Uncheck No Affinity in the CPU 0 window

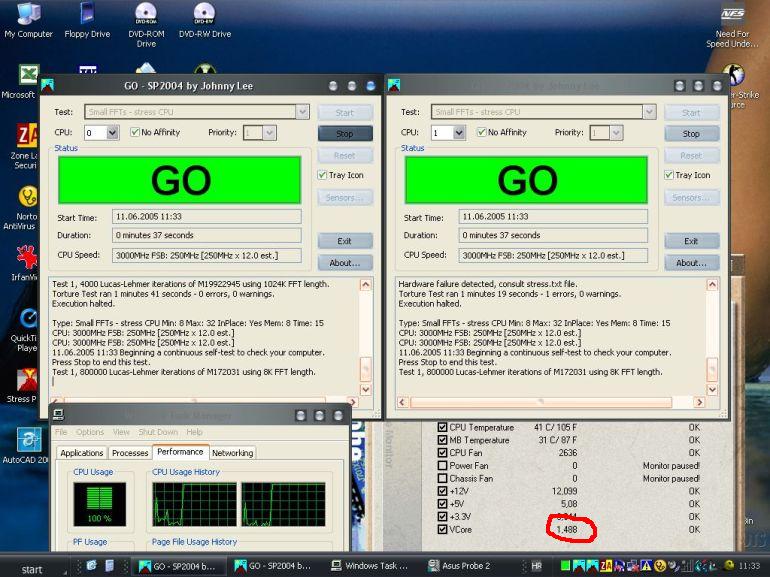coord(135,132)
